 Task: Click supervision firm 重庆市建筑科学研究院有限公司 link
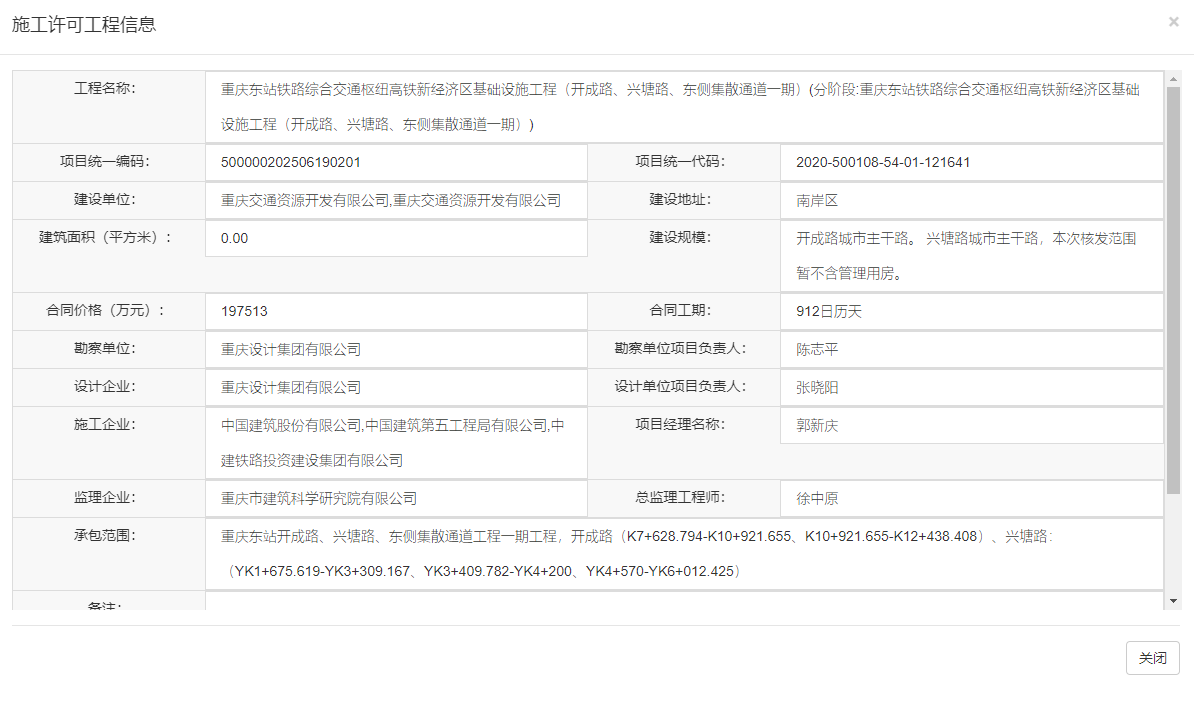click(x=322, y=498)
